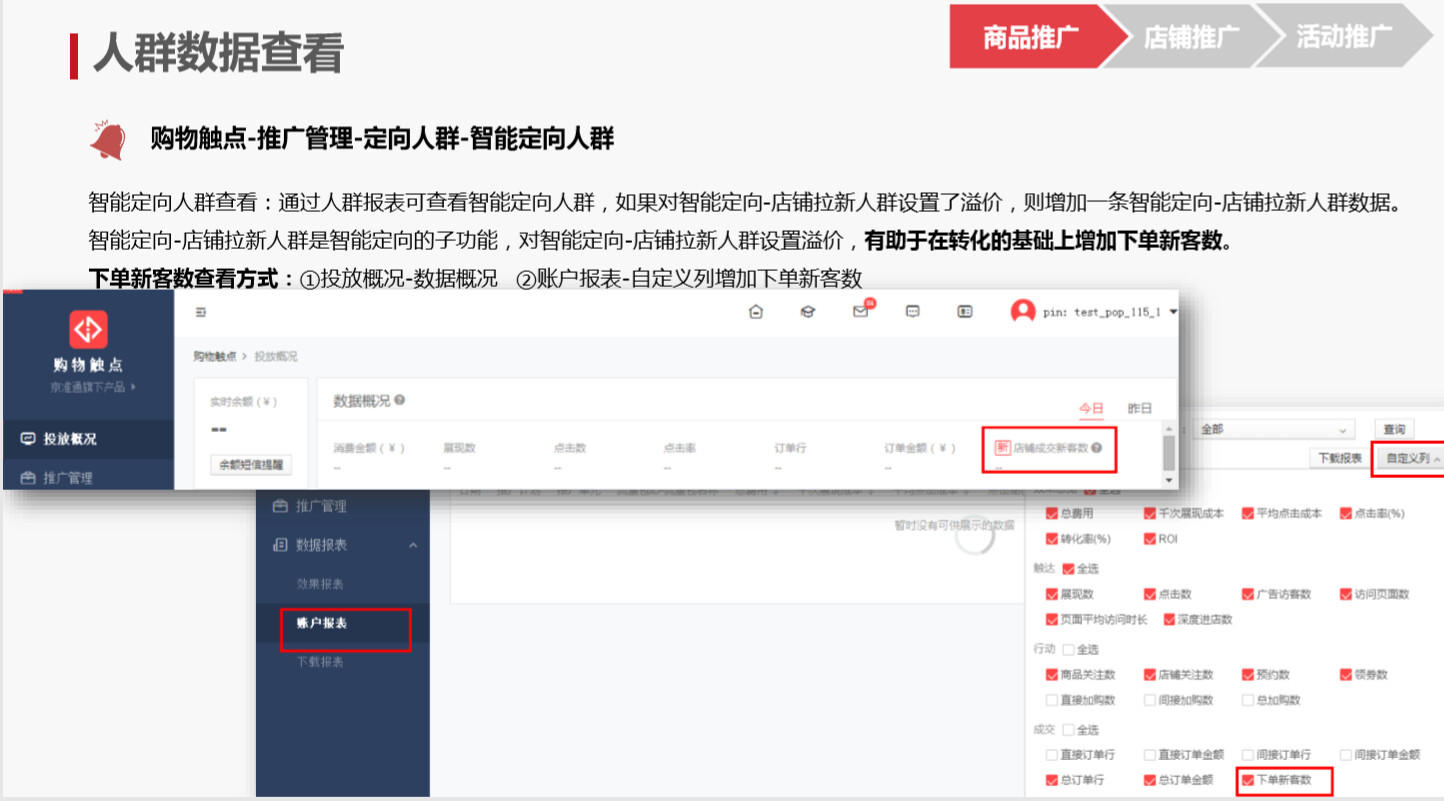Check the 全选 checkbox in the 成交 group
The height and width of the screenshot is (801, 1444).
[x=1068, y=730]
